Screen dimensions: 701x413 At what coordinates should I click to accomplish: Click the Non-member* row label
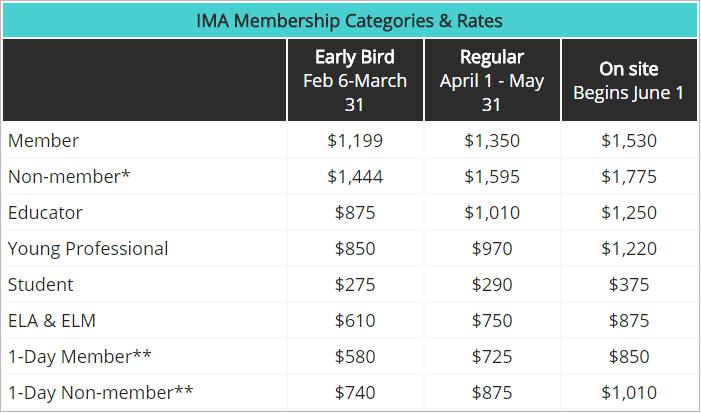69,177
